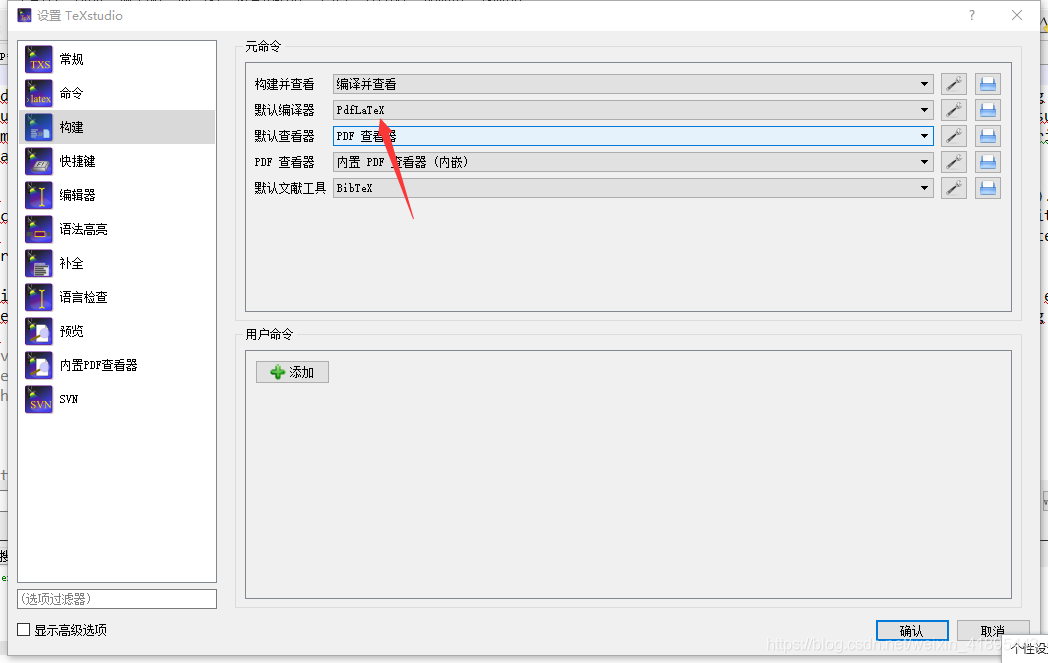
Task: Select 内置PDF查看器 label in category list
Action: (x=98, y=366)
